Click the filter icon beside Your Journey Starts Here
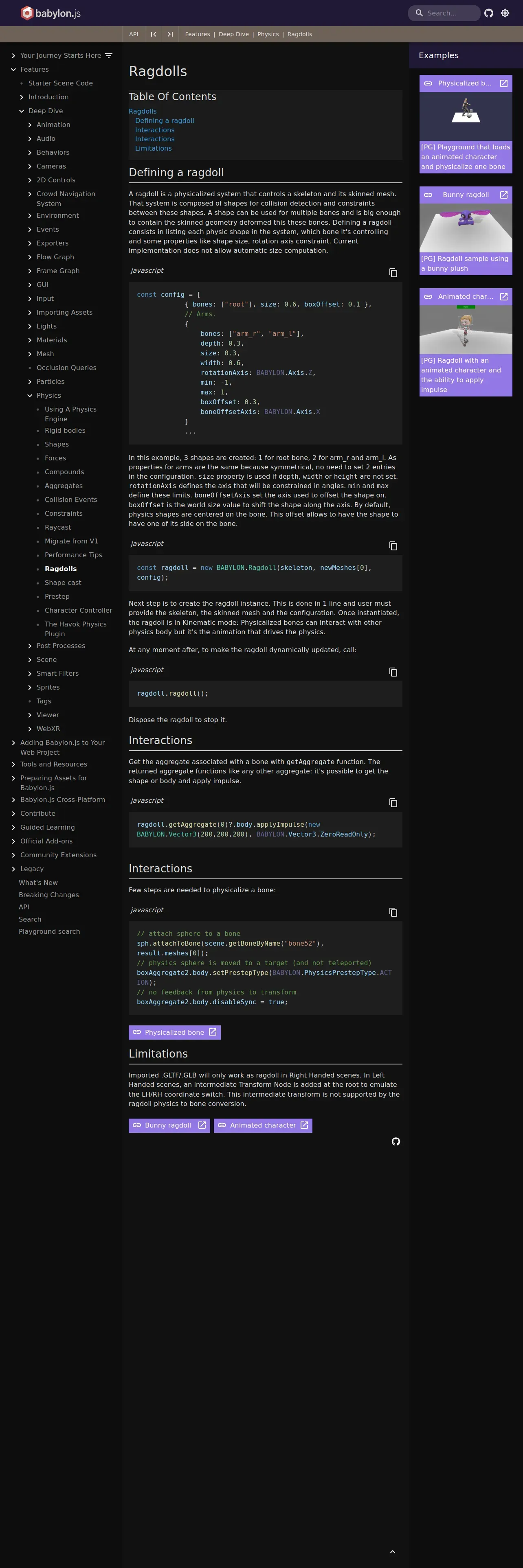523x1568 pixels. tap(109, 55)
